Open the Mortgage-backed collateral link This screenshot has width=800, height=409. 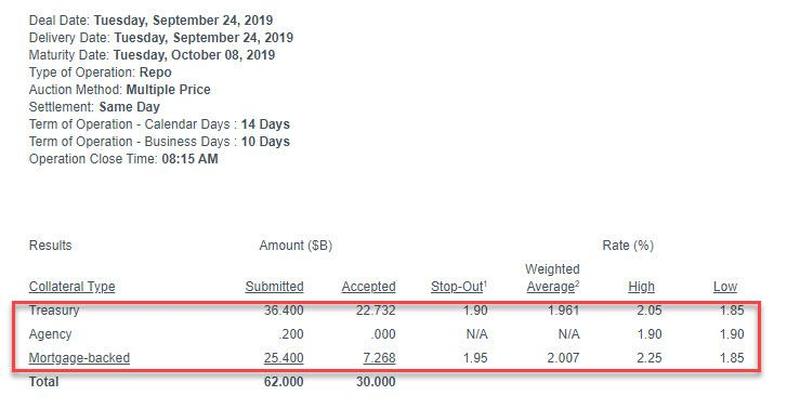pos(79,358)
